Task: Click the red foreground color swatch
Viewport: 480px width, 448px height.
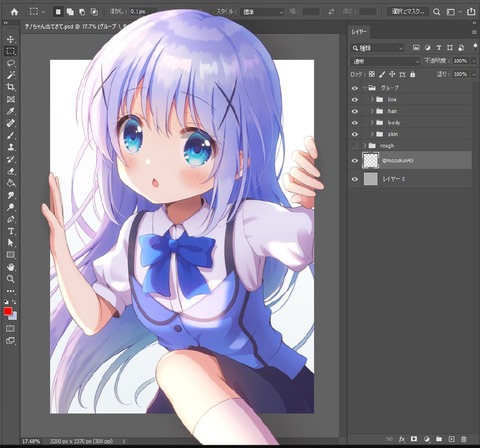Action: 8,311
